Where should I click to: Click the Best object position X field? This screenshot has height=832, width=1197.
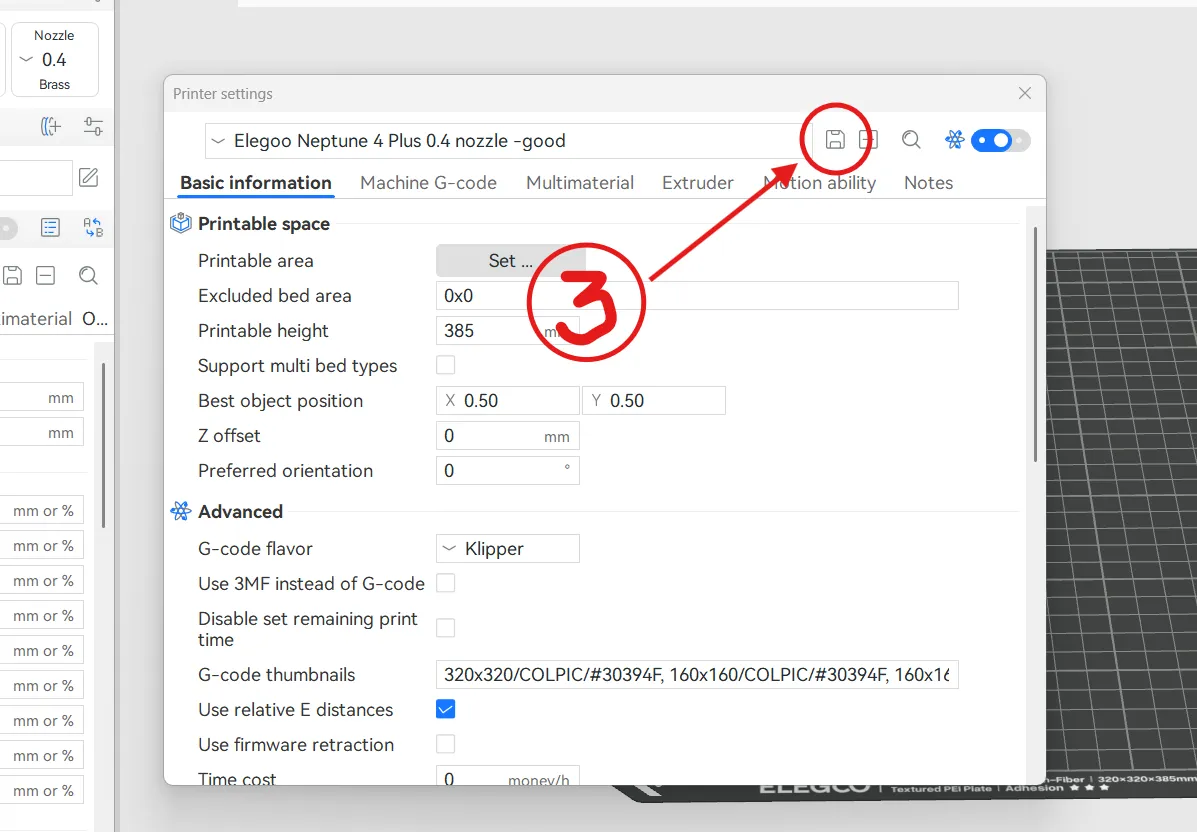pyautogui.click(x=508, y=401)
